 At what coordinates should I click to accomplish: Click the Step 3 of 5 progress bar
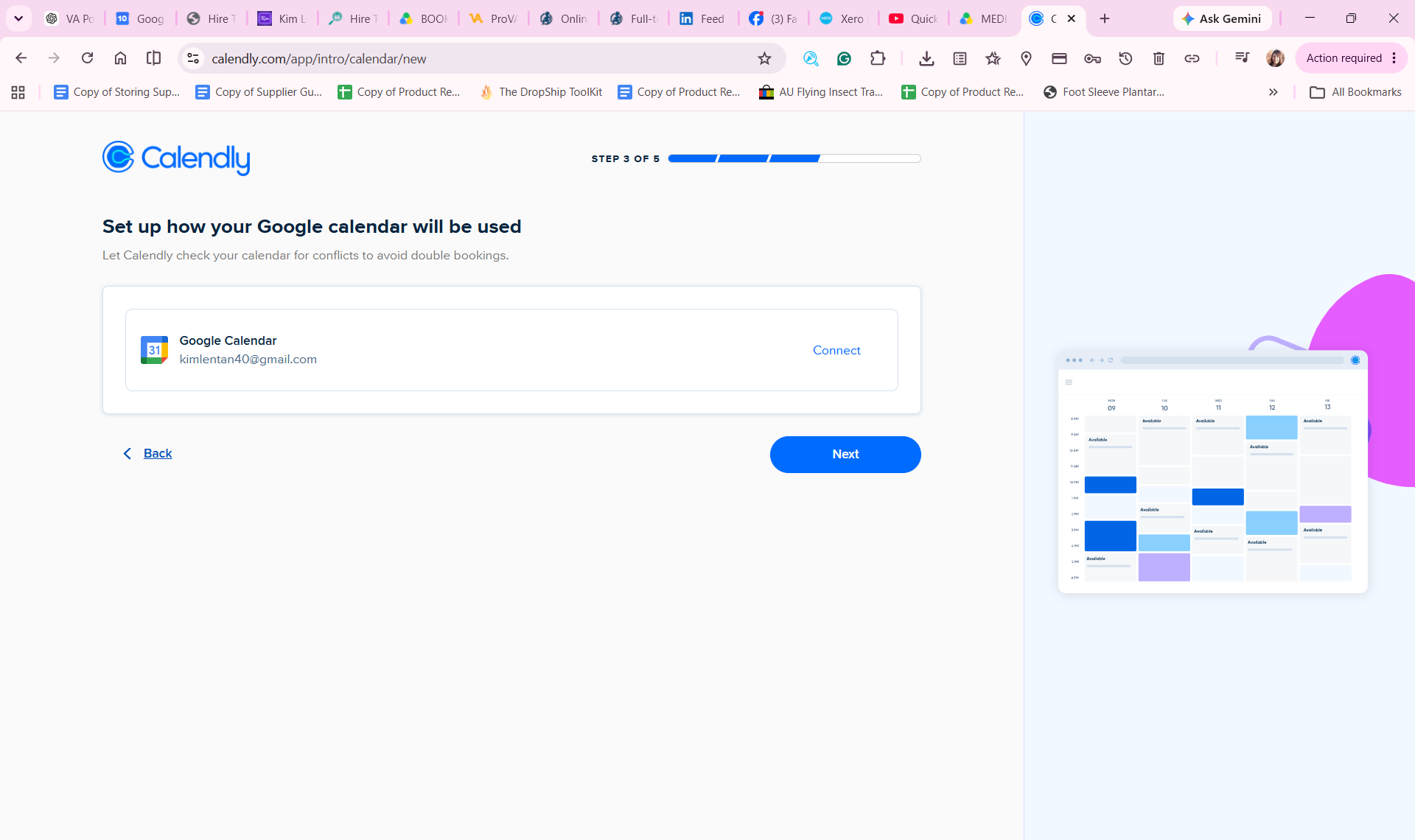coord(794,158)
